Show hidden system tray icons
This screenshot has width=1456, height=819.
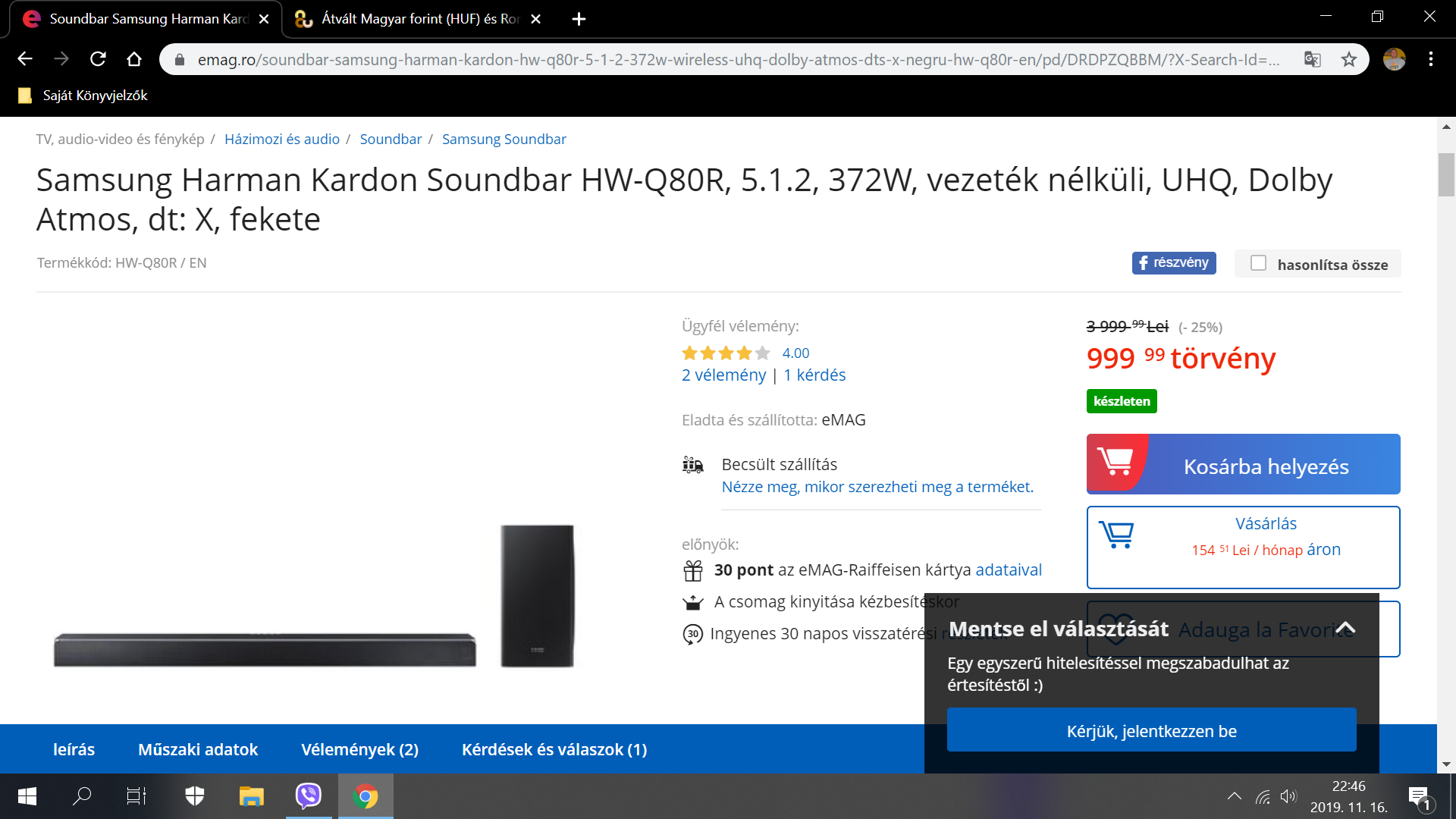[1235, 796]
